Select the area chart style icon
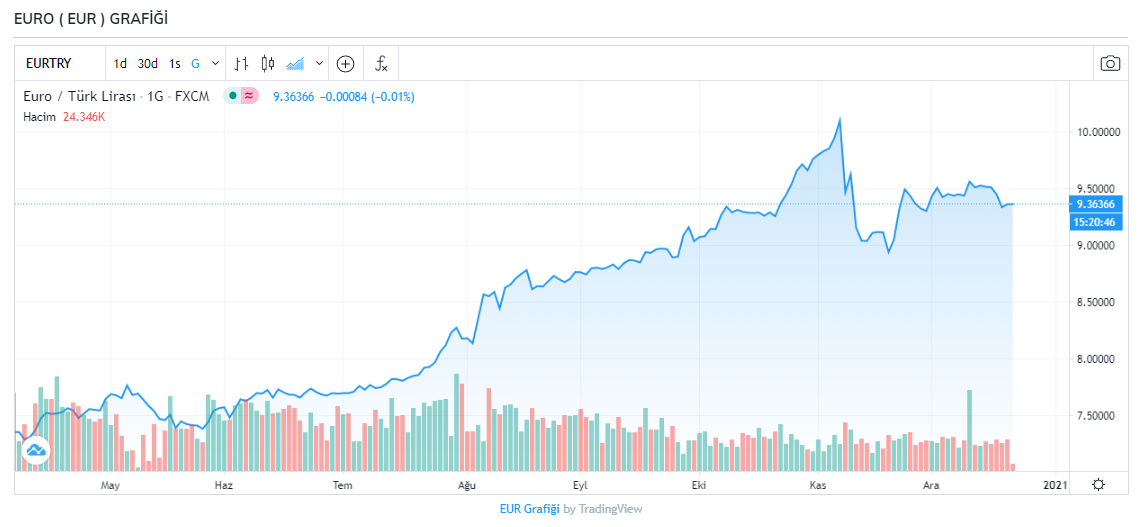 tap(295, 63)
